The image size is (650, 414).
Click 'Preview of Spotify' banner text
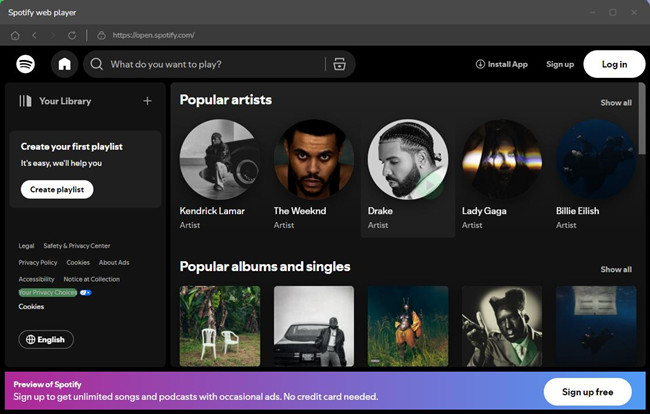click(47, 385)
